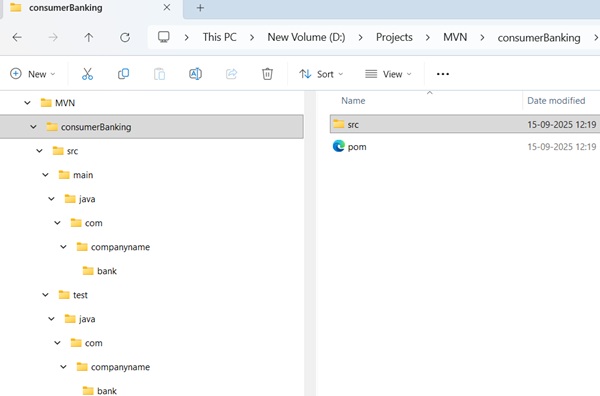
Task: Collapse the test tree node
Action: [x=45, y=295]
